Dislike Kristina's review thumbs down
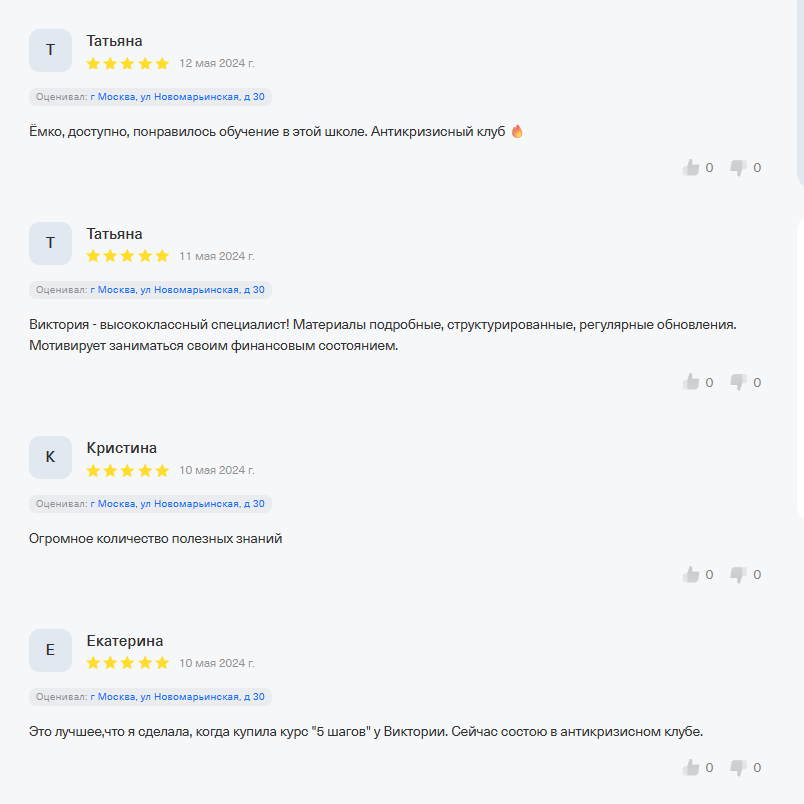 [739, 575]
